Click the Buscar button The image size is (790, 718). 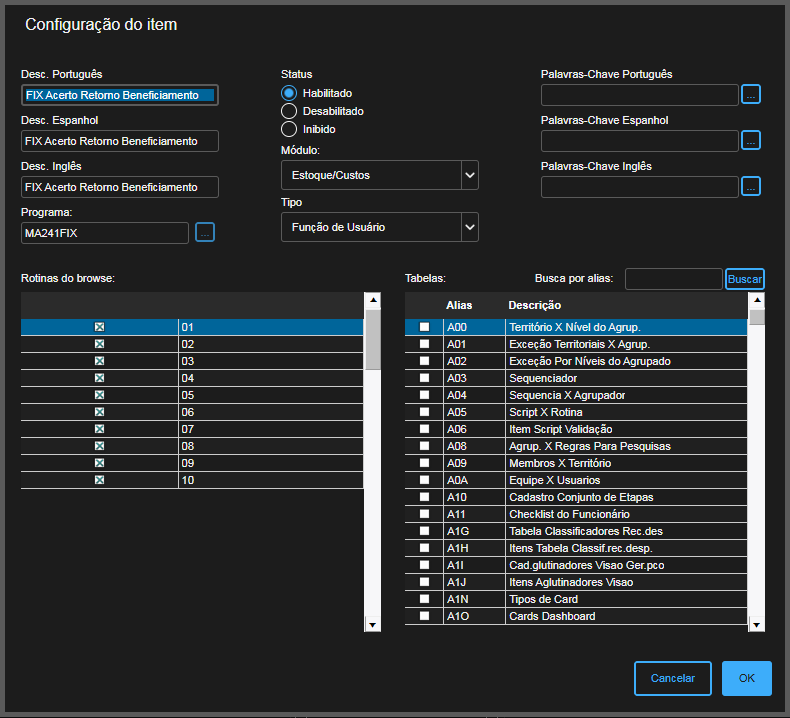coord(744,279)
